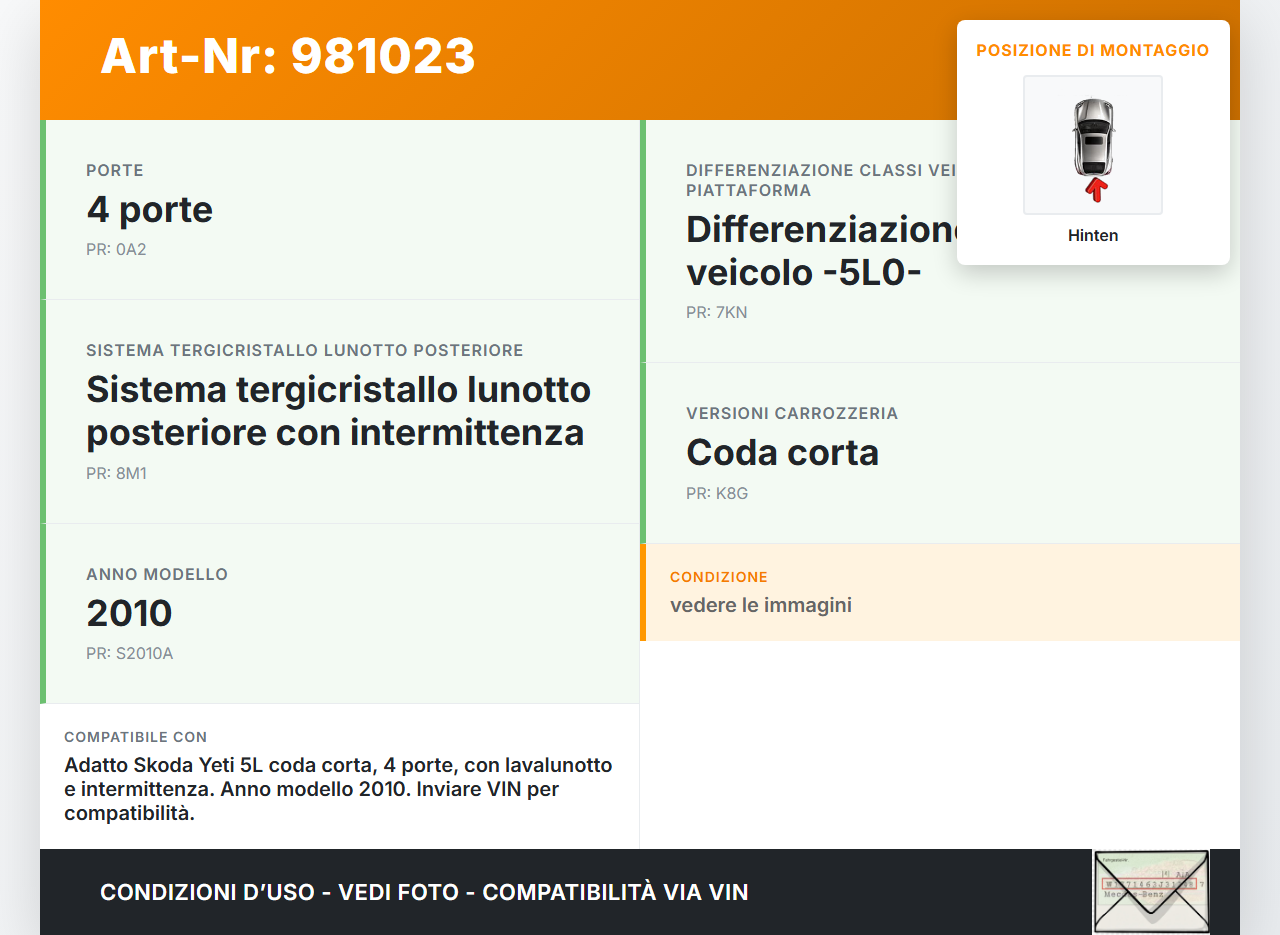Click the car mounting position image
Viewport: 1280px width, 935px height.
click(1093, 145)
